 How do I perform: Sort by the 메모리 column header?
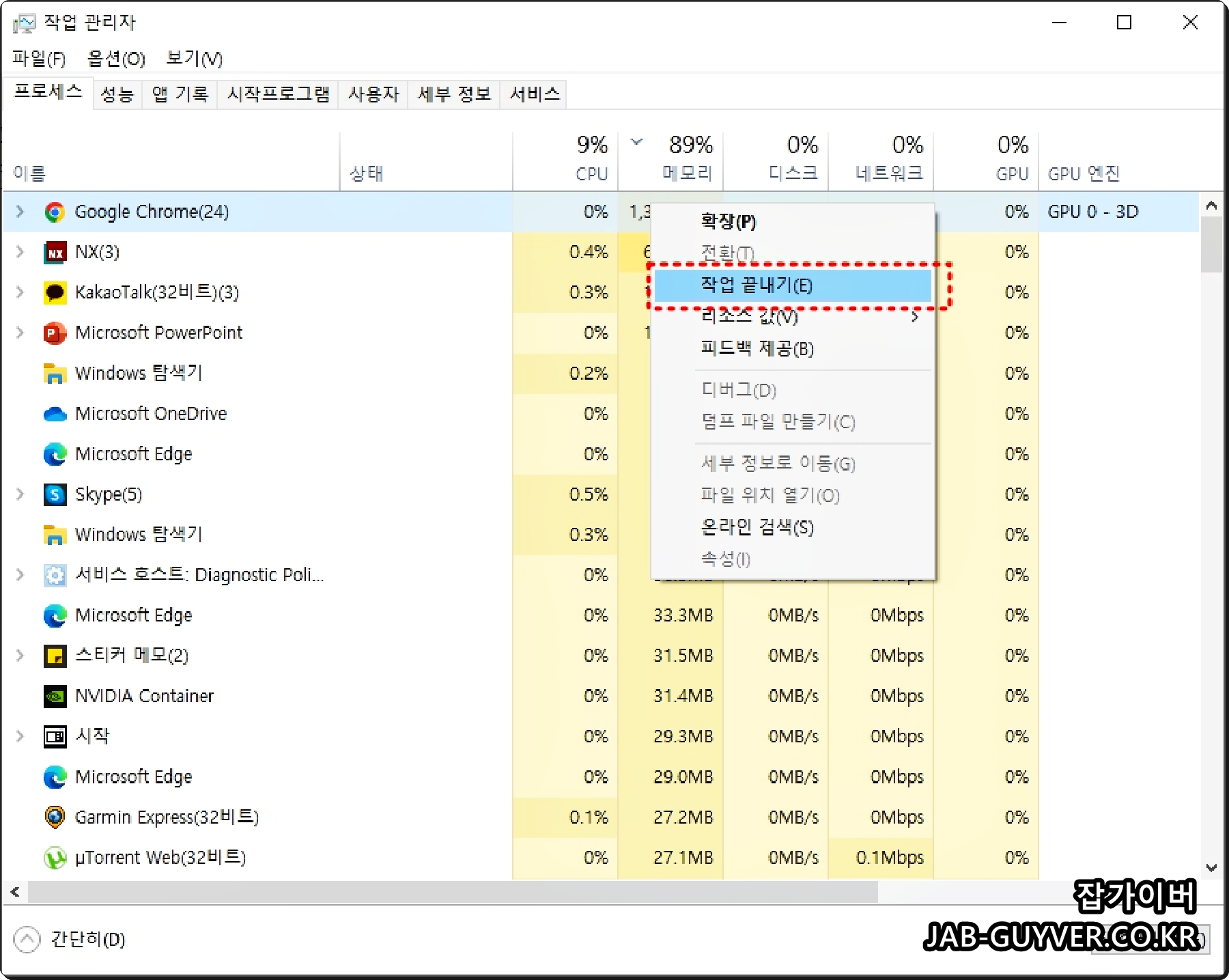click(x=670, y=160)
